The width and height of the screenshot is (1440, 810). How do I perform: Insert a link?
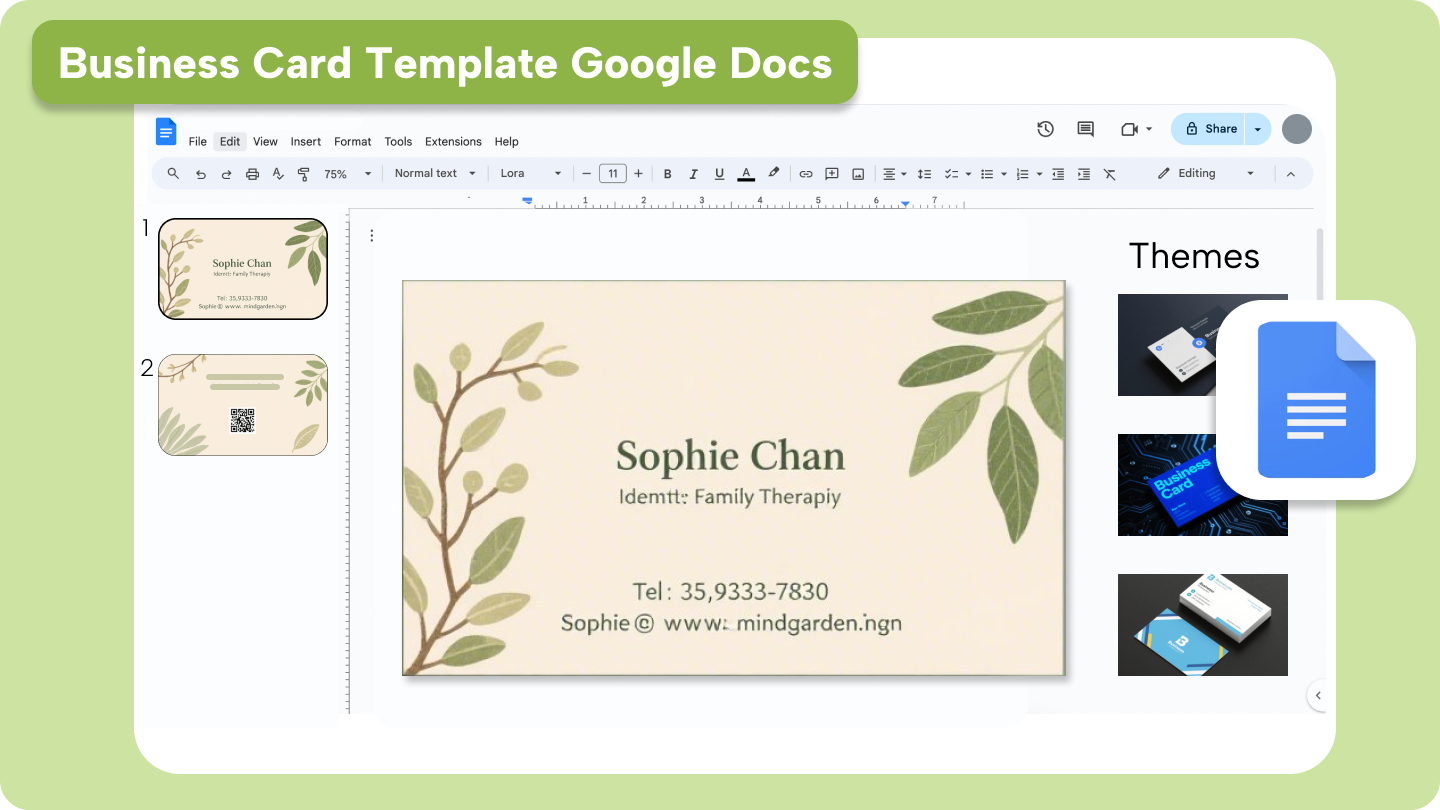coord(806,173)
